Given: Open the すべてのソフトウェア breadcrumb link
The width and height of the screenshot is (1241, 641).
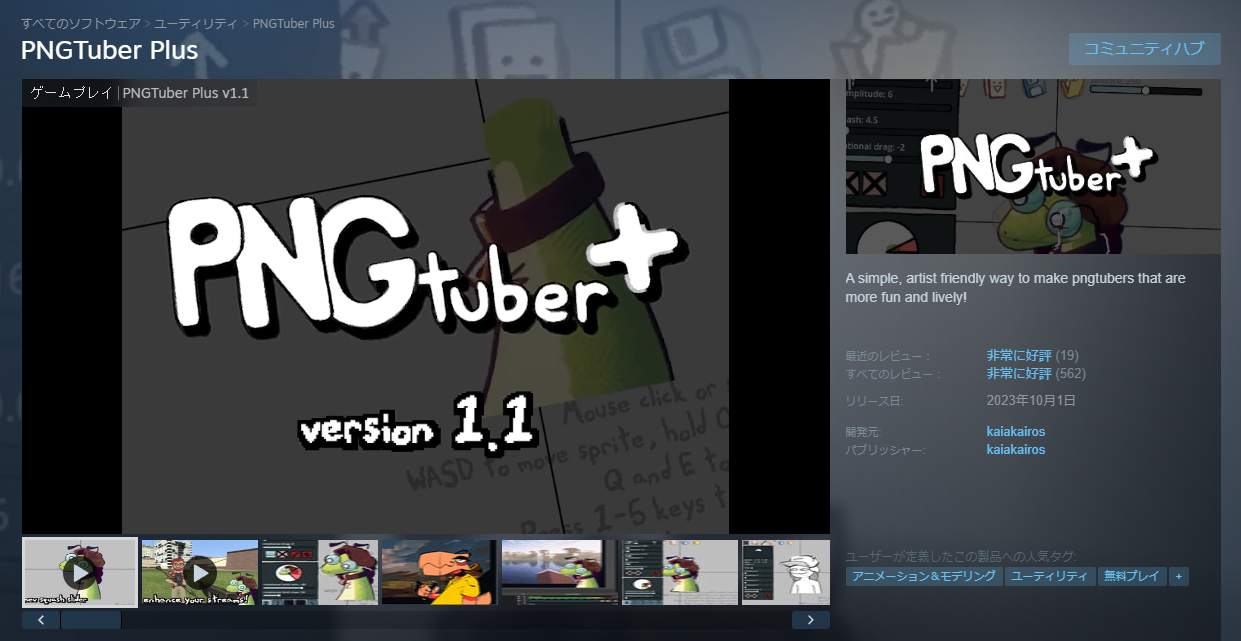Looking at the screenshot, I should tap(80, 23).
